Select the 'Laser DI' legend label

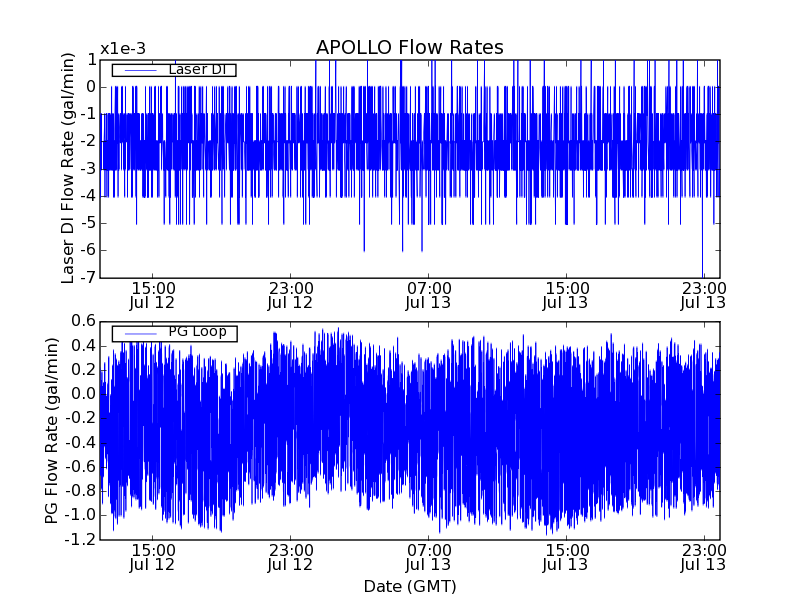pos(198,69)
